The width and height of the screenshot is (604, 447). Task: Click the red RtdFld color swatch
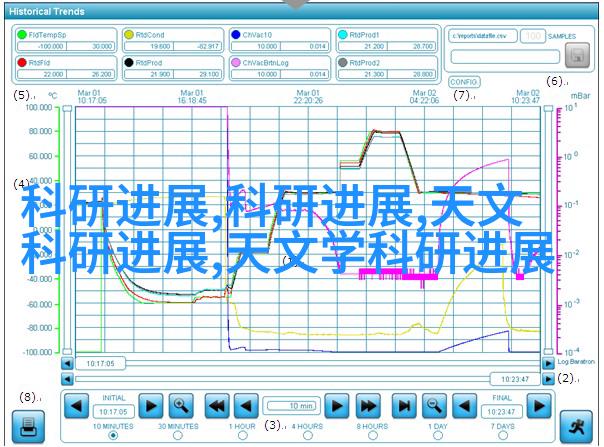click(x=22, y=62)
